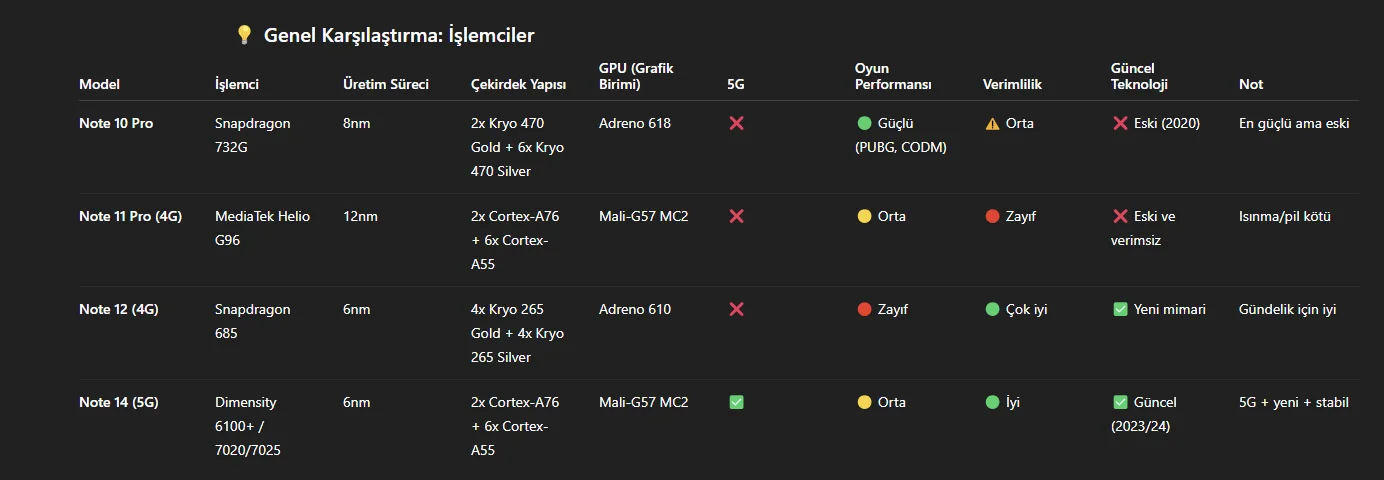Click the red X beside Eski (2020)
This screenshot has width=1384, height=480.
click(x=1120, y=123)
